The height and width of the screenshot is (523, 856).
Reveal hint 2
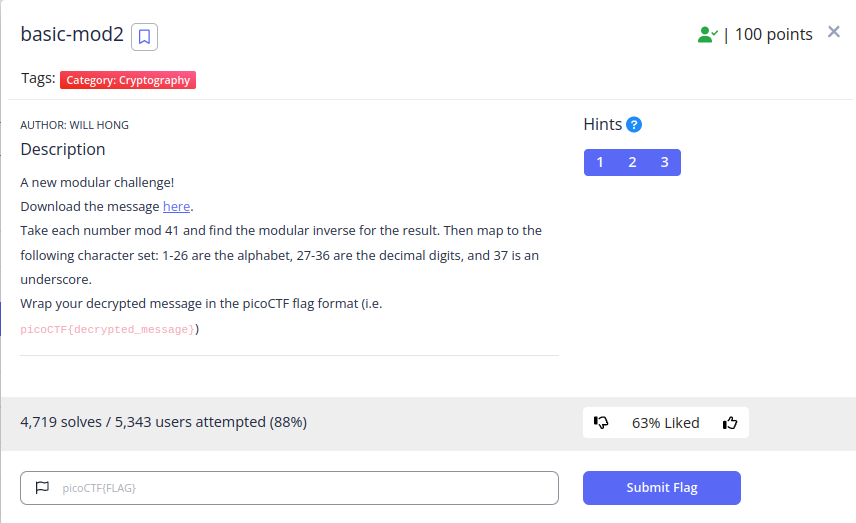(x=632, y=162)
